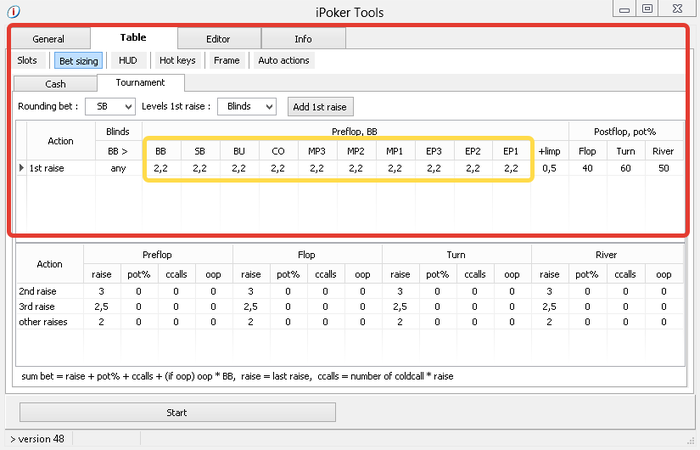The height and width of the screenshot is (450, 700).
Task: Click 2nd raise Flop raise value 3
Action: pyautogui.click(x=251, y=292)
